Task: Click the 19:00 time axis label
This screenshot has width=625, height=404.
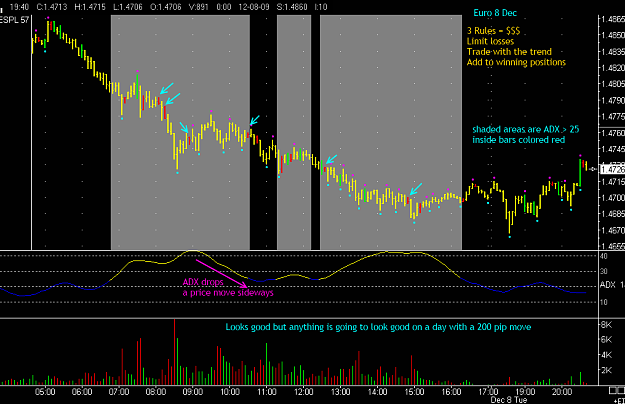Action: click(525, 392)
